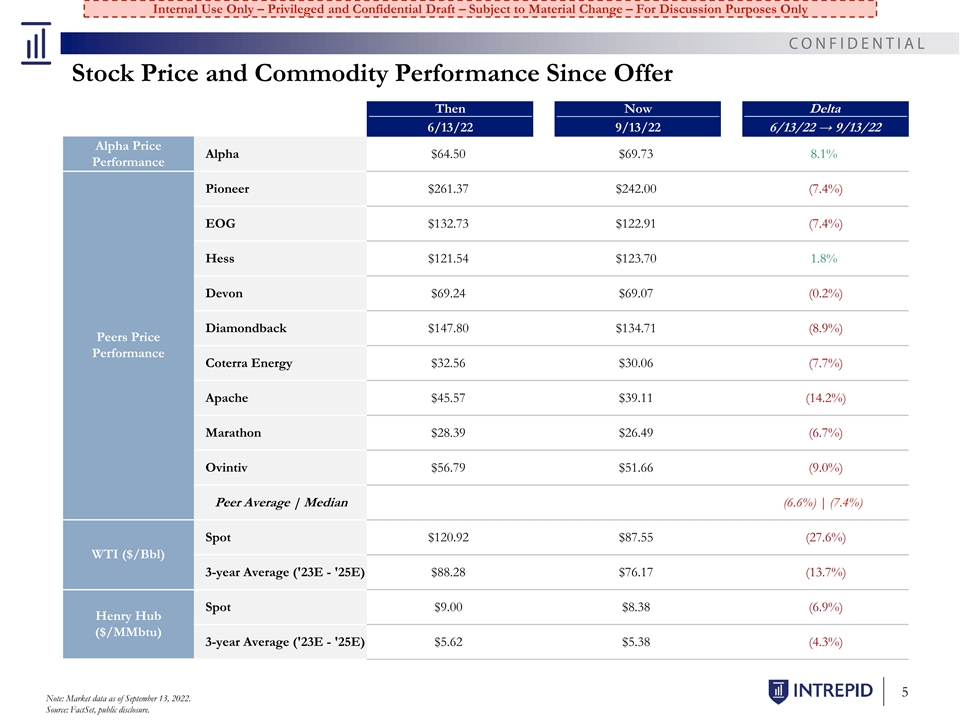Select the 'Now 9/13/22' column header

637,118
